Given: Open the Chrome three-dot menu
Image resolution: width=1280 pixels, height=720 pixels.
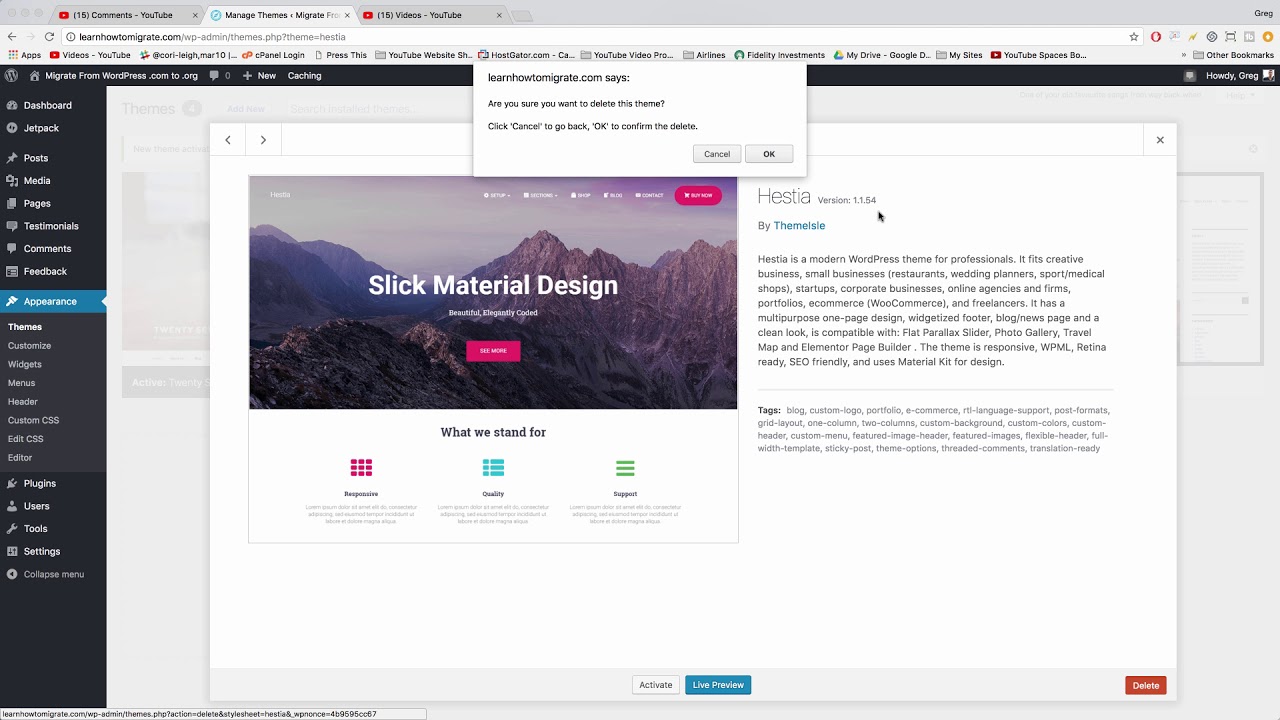Looking at the screenshot, I should point(1269,37).
